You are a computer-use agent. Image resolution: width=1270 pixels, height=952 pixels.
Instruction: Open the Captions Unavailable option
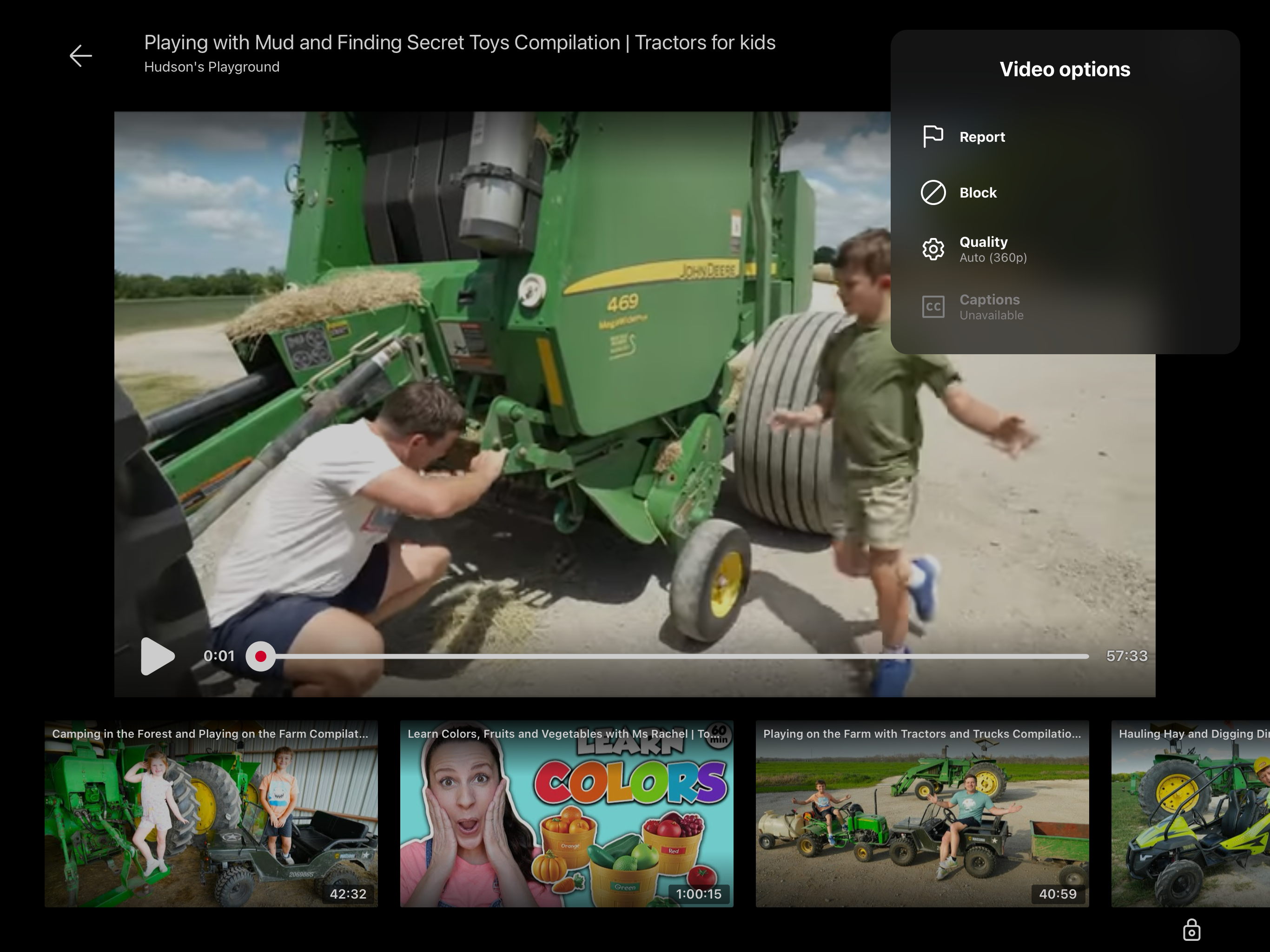[x=991, y=307]
